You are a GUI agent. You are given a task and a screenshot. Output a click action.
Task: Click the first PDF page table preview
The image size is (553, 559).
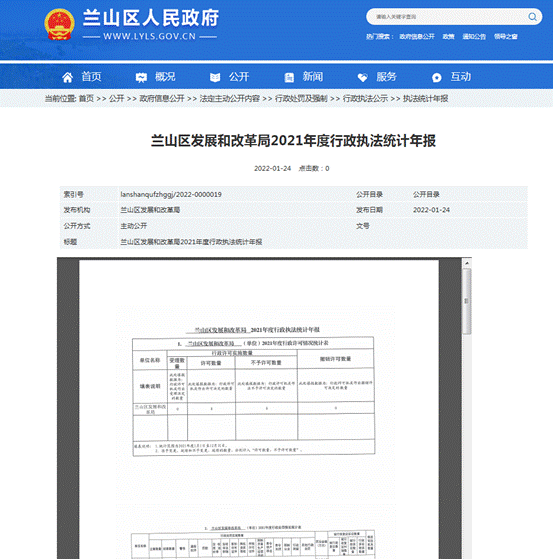tap(253, 396)
